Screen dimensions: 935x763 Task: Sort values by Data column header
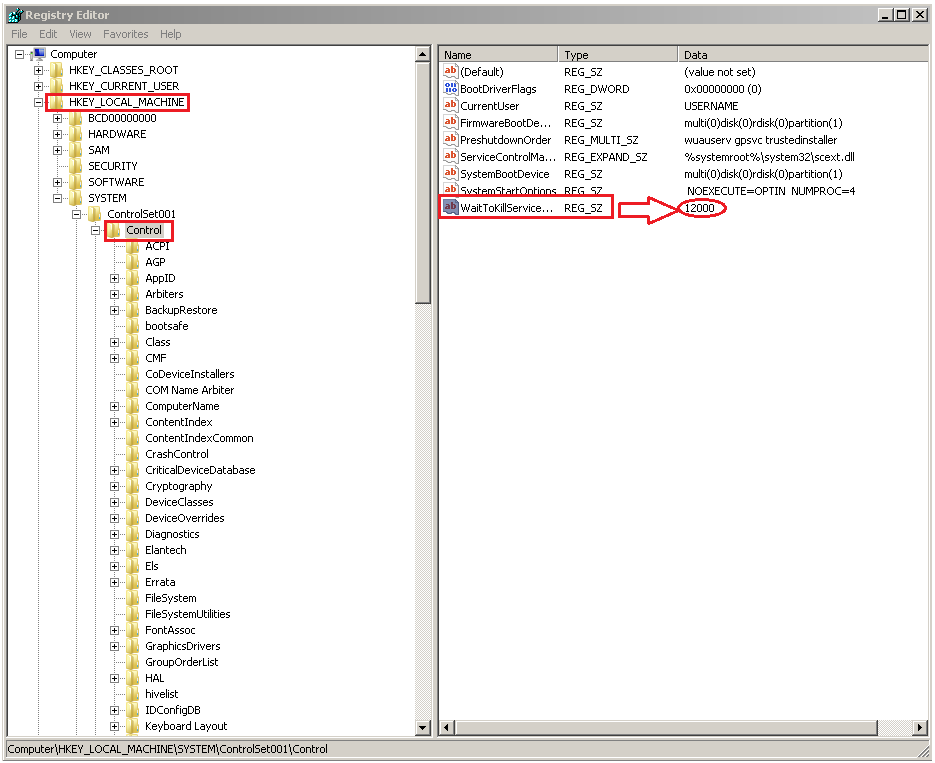[x=803, y=55]
